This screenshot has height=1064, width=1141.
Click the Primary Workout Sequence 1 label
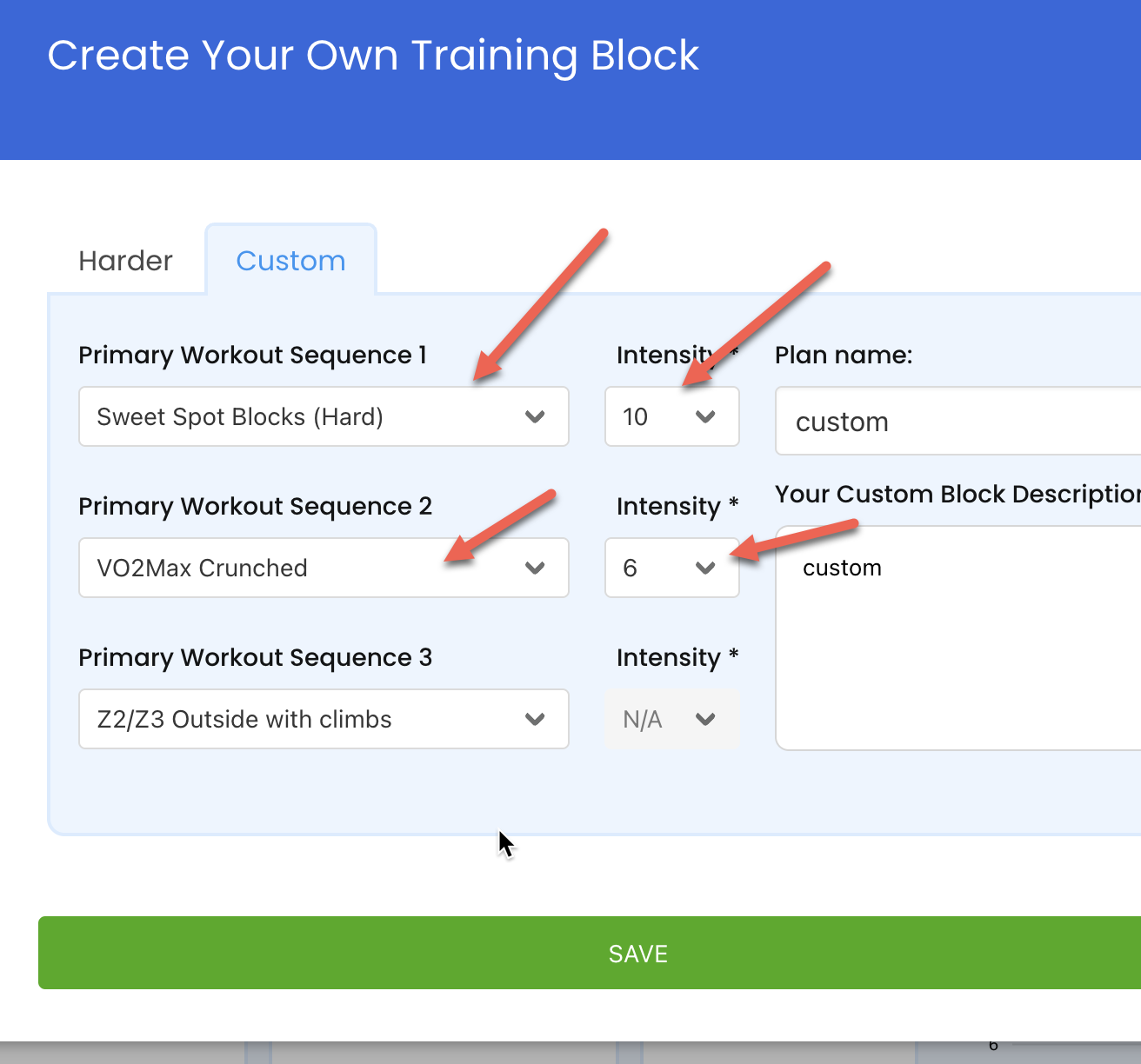tap(252, 355)
